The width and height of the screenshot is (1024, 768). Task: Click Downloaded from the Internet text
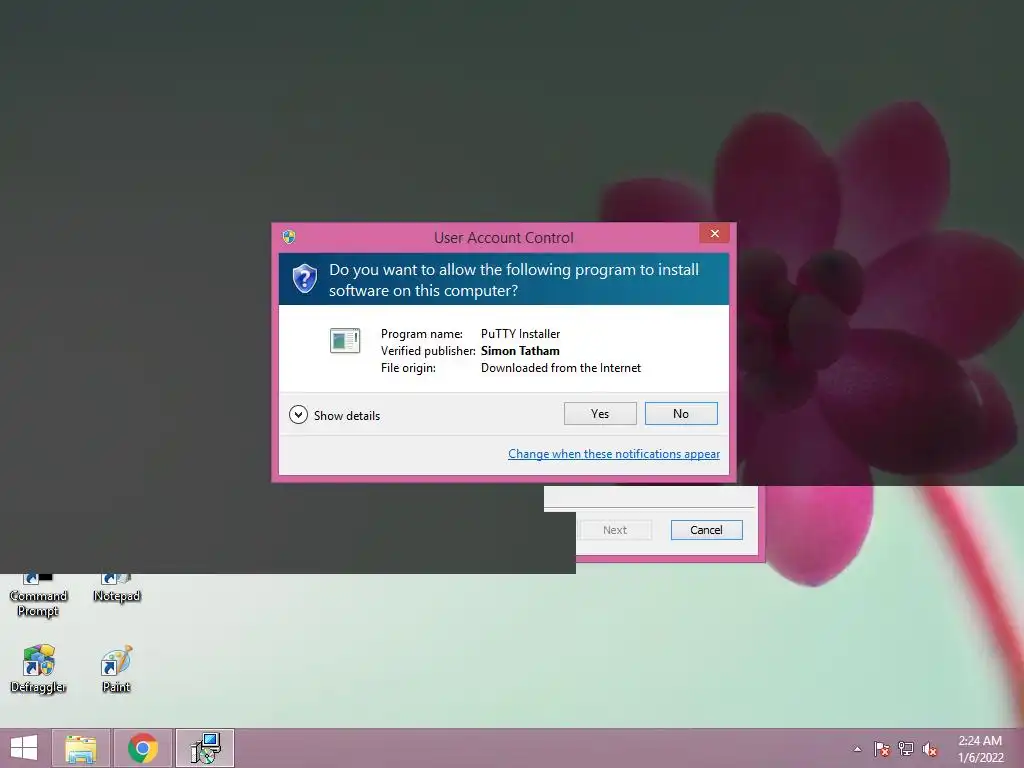560,368
